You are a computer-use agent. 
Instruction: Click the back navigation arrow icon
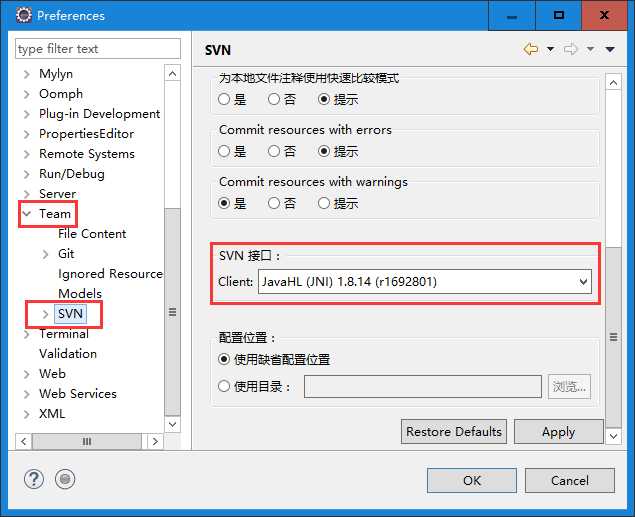[531, 49]
